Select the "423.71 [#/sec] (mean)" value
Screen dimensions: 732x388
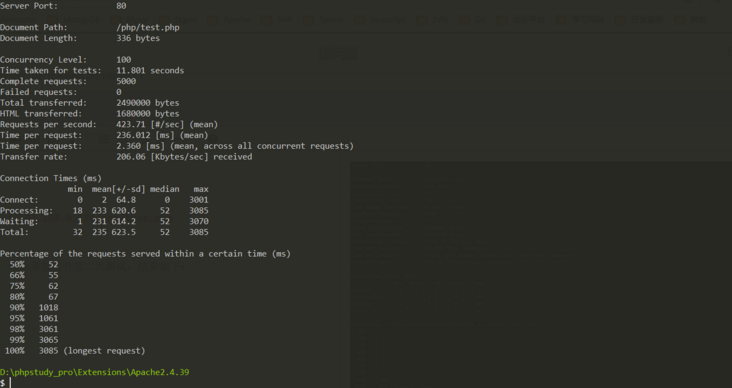167,124
